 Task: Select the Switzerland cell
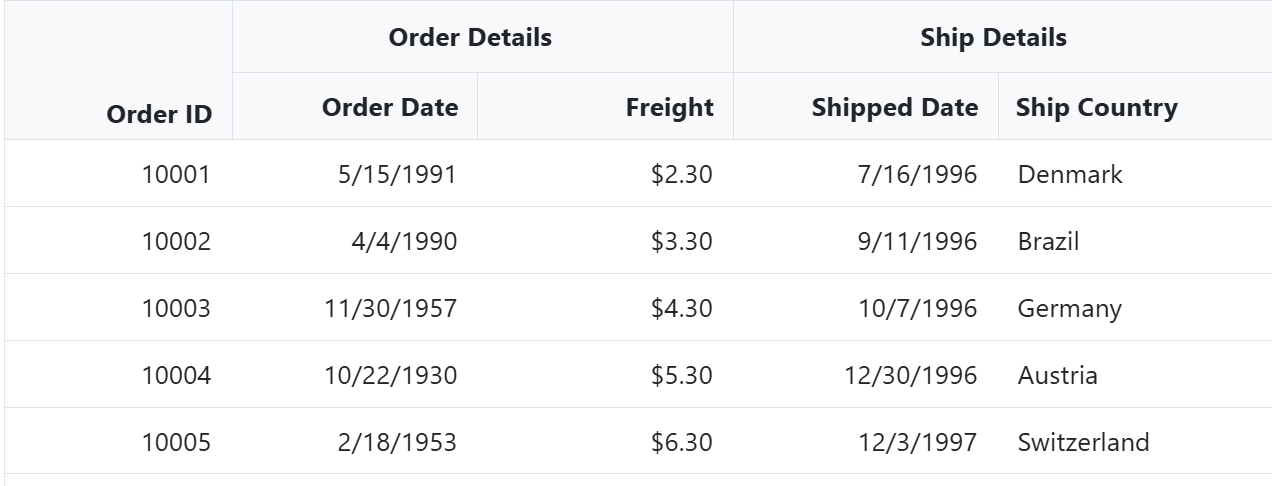tap(1083, 442)
